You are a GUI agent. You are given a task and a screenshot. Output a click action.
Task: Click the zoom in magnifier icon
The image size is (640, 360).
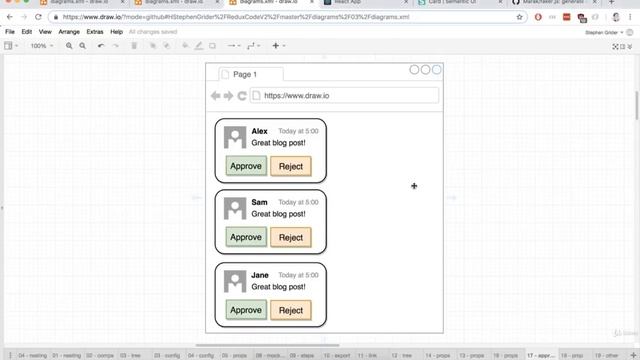(69, 46)
